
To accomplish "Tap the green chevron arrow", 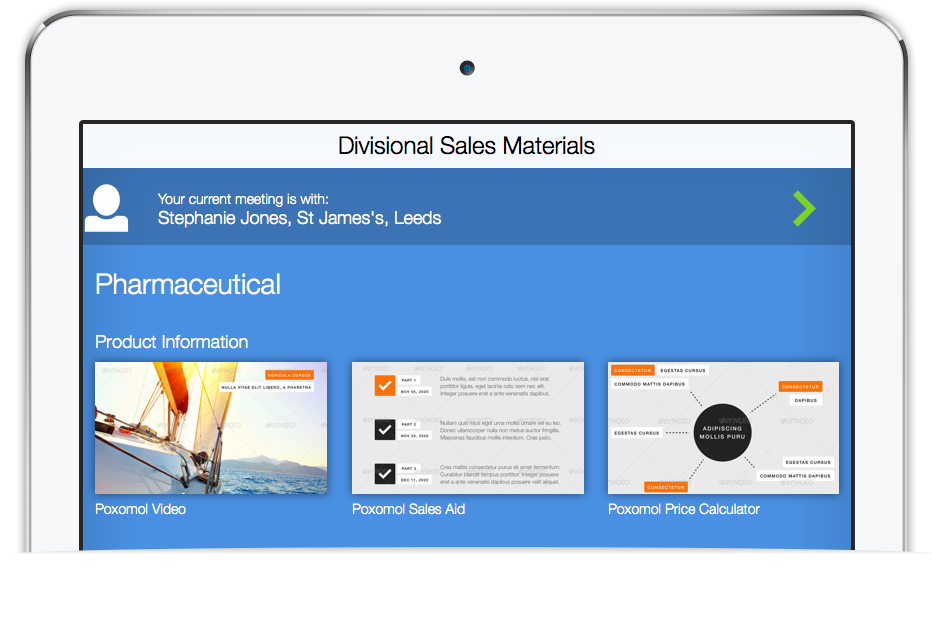I will pyautogui.click(x=804, y=208).
